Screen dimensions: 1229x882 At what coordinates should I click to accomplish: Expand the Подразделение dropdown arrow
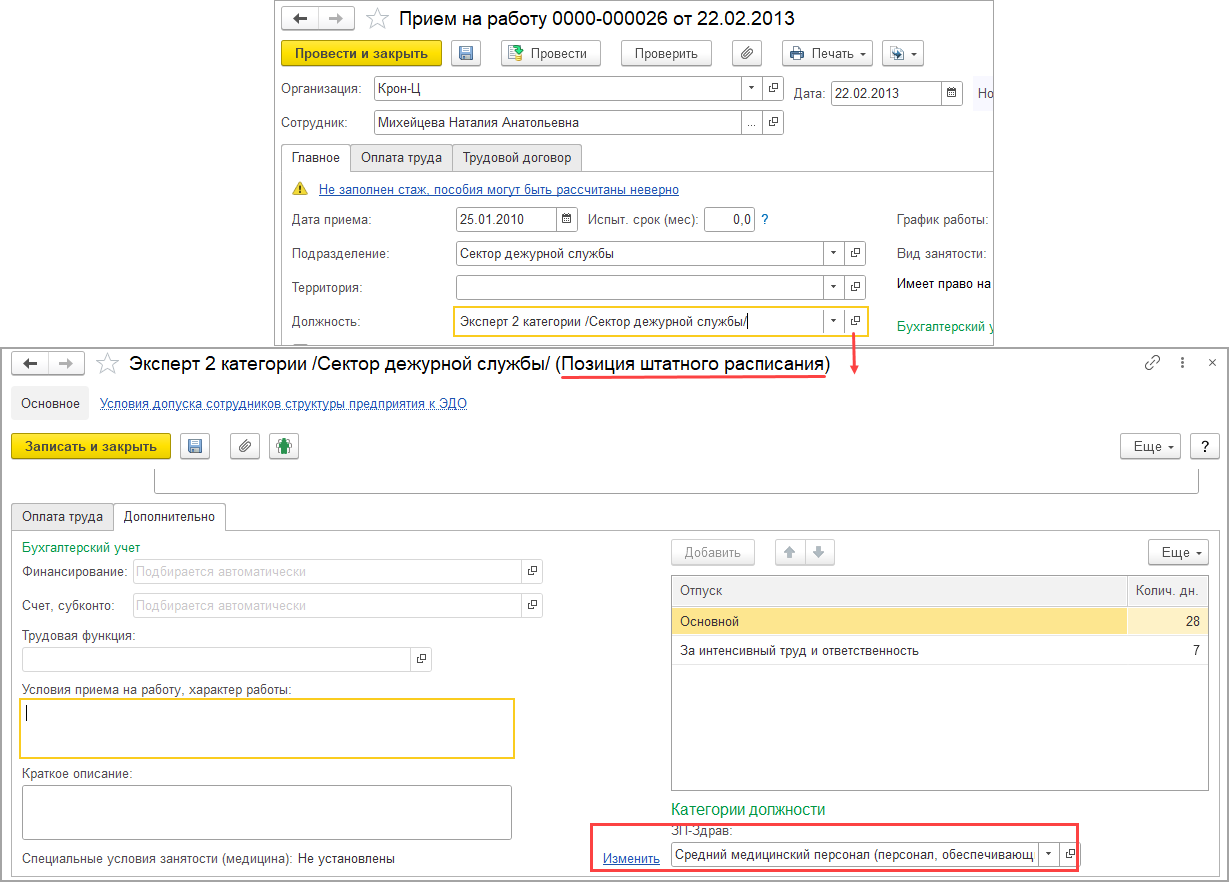tap(833, 253)
